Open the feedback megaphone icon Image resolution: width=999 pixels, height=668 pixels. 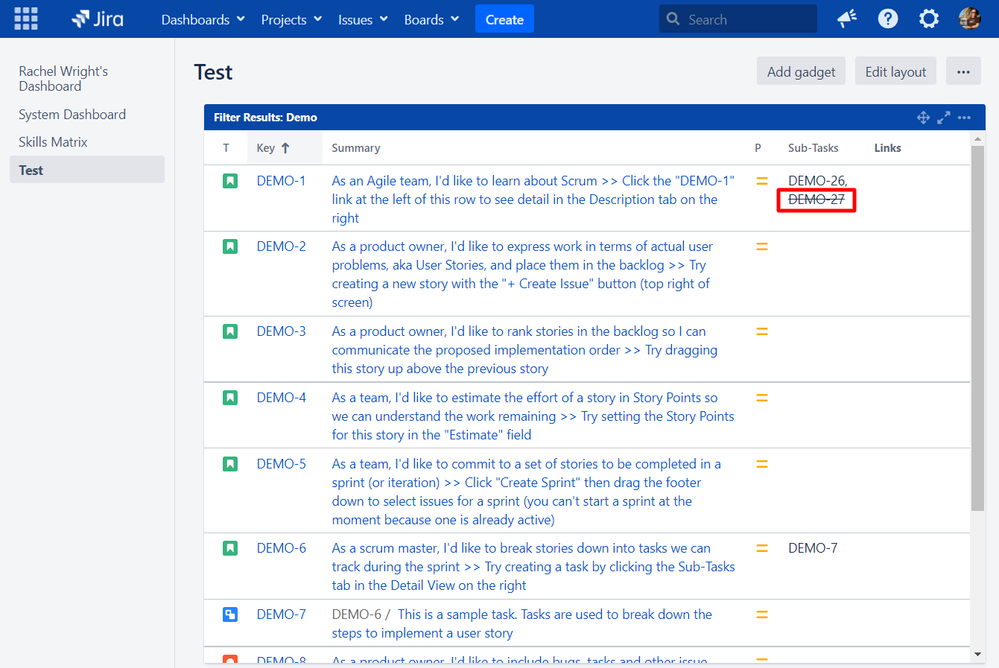point(847,19)
